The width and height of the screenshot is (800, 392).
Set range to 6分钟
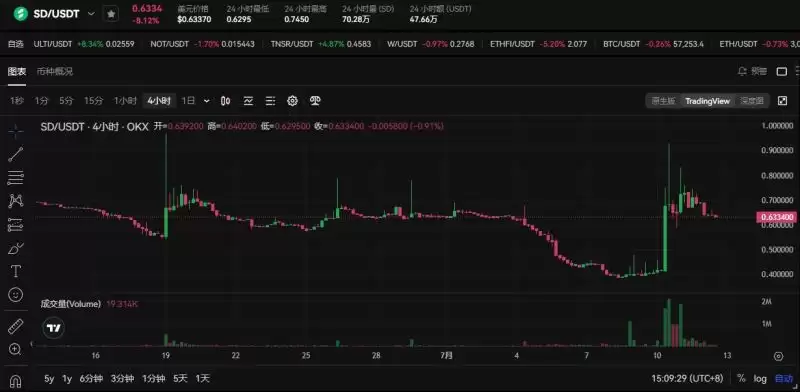(x=91, y=379)
